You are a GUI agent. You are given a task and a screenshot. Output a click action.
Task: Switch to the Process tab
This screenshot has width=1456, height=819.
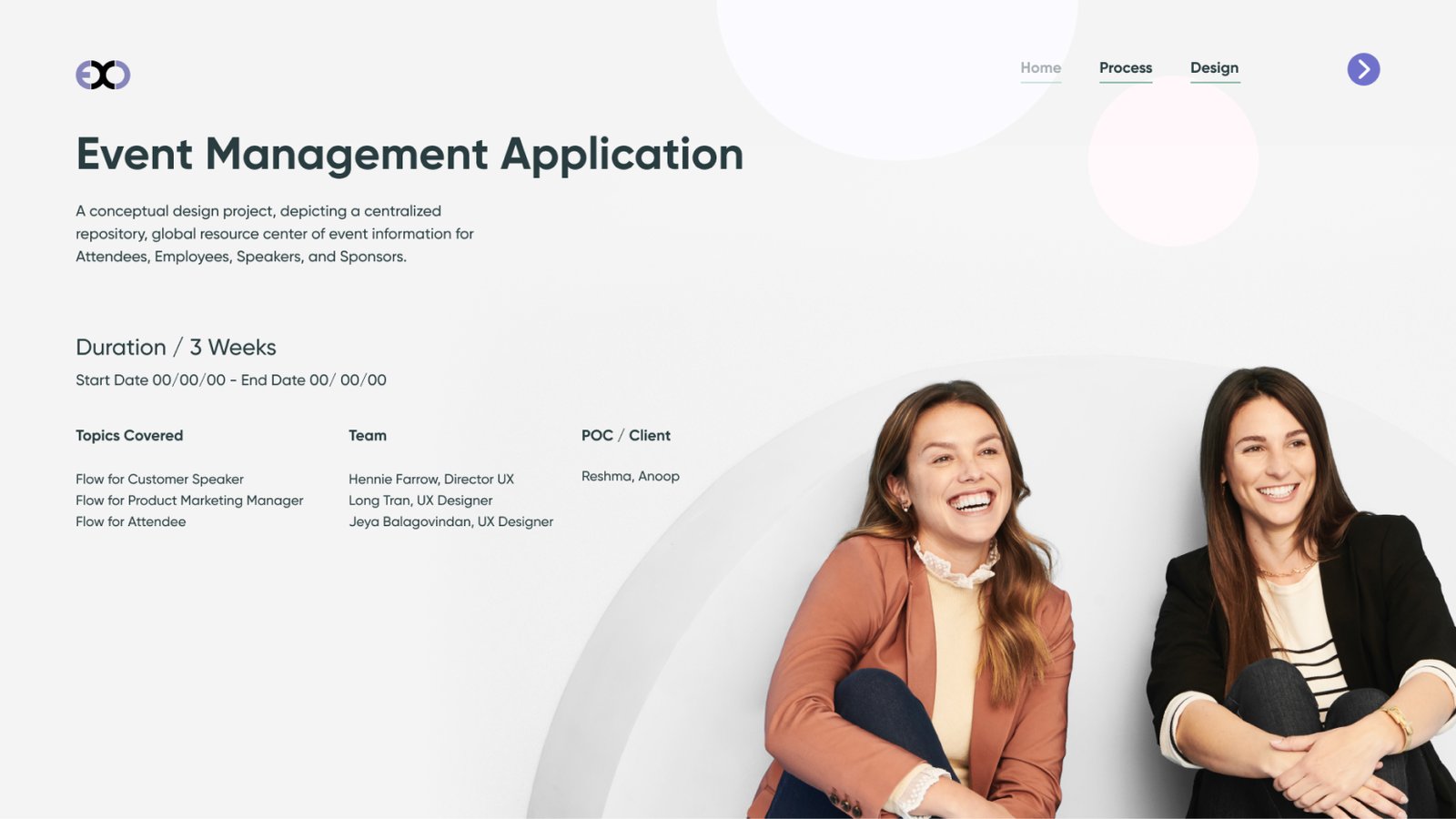point(1126,68)
